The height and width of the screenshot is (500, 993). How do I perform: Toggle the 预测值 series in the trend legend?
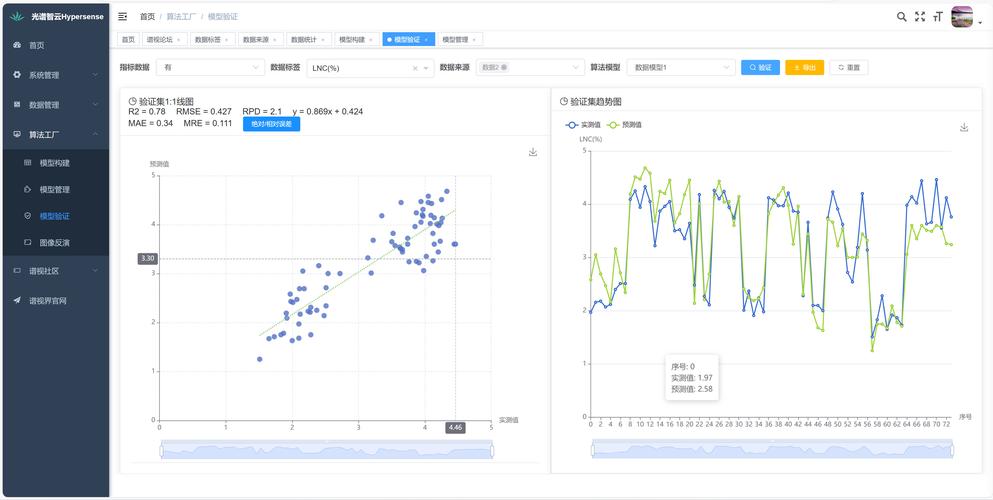pyautogui.click(x=624, y=125)
